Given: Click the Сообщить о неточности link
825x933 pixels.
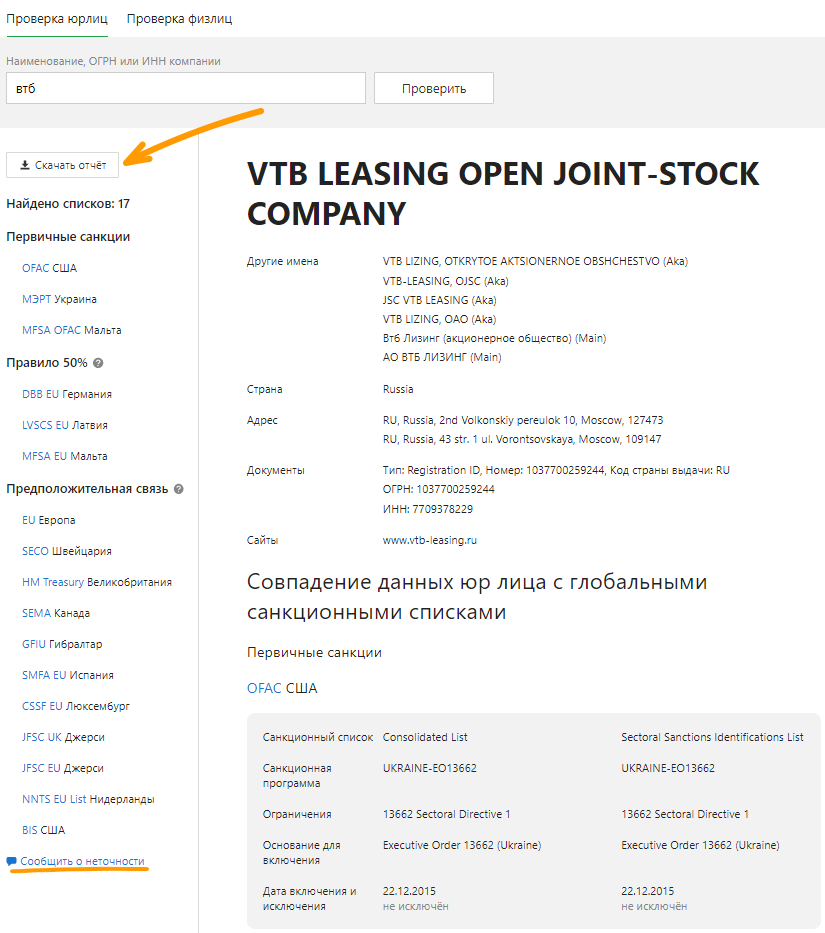Looking at the screenshot, I should point(82,861).
